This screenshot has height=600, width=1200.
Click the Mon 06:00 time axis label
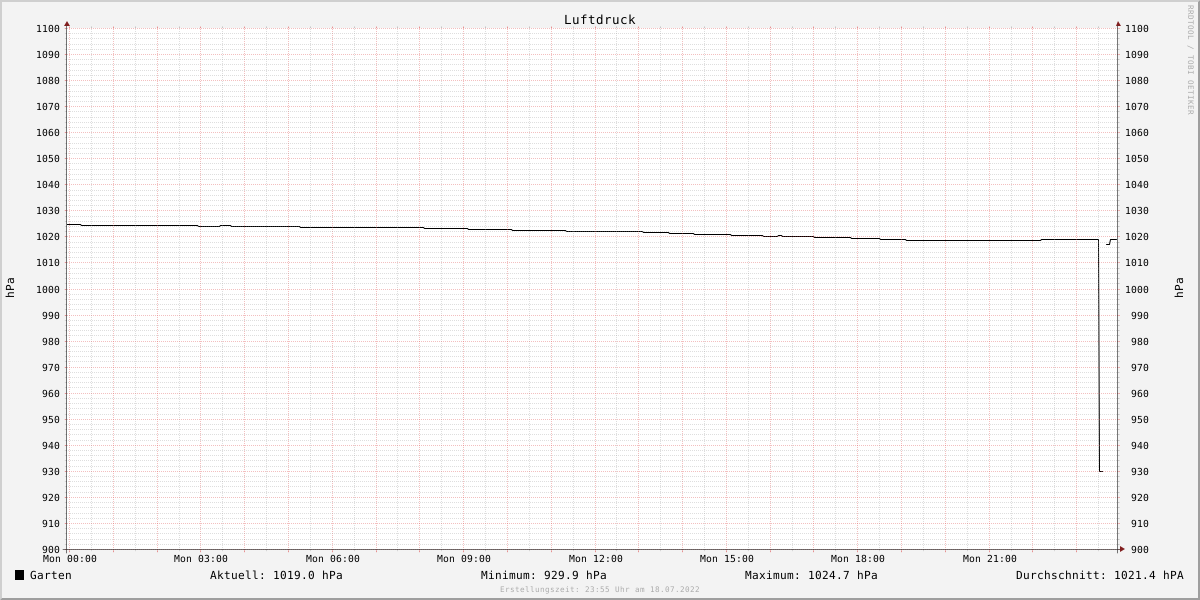[x=333, y=559]
